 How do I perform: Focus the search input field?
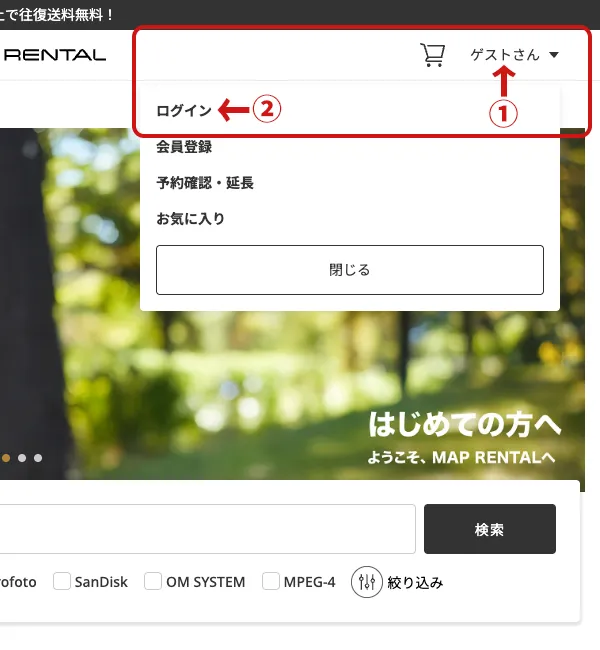coord(206,529)
